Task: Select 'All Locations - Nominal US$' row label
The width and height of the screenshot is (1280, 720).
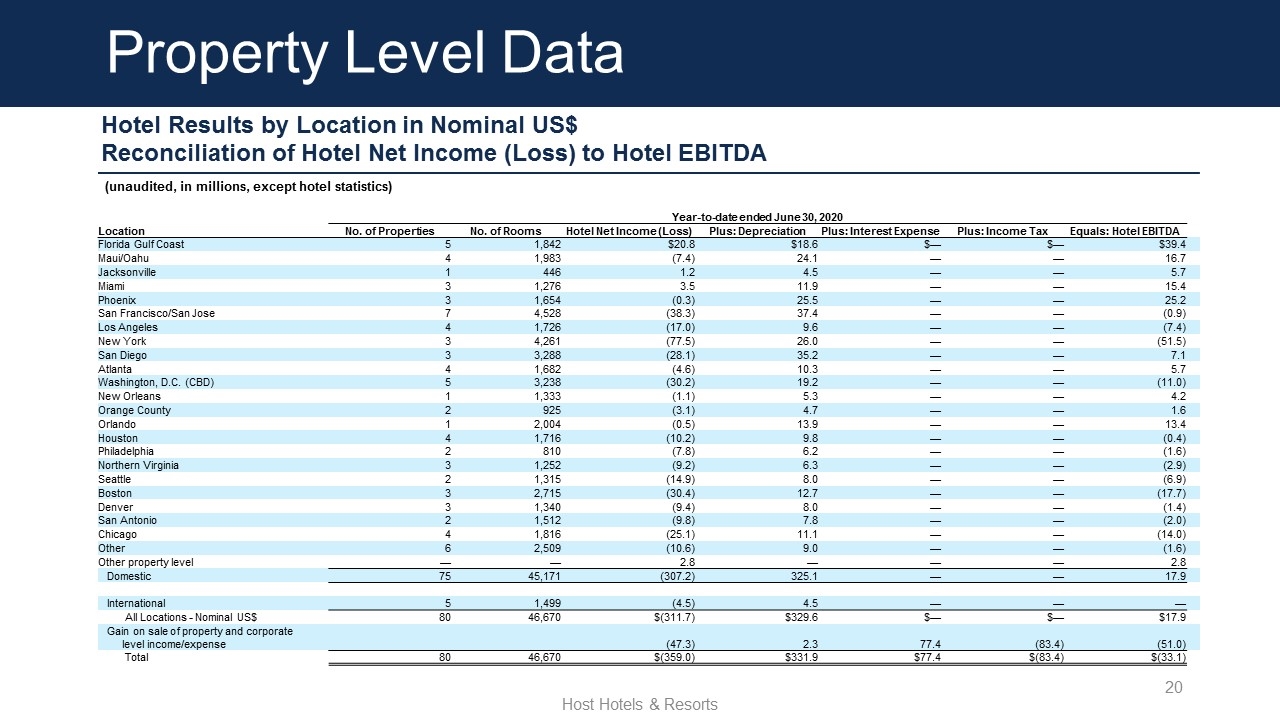Action: (x=191, y=617)
